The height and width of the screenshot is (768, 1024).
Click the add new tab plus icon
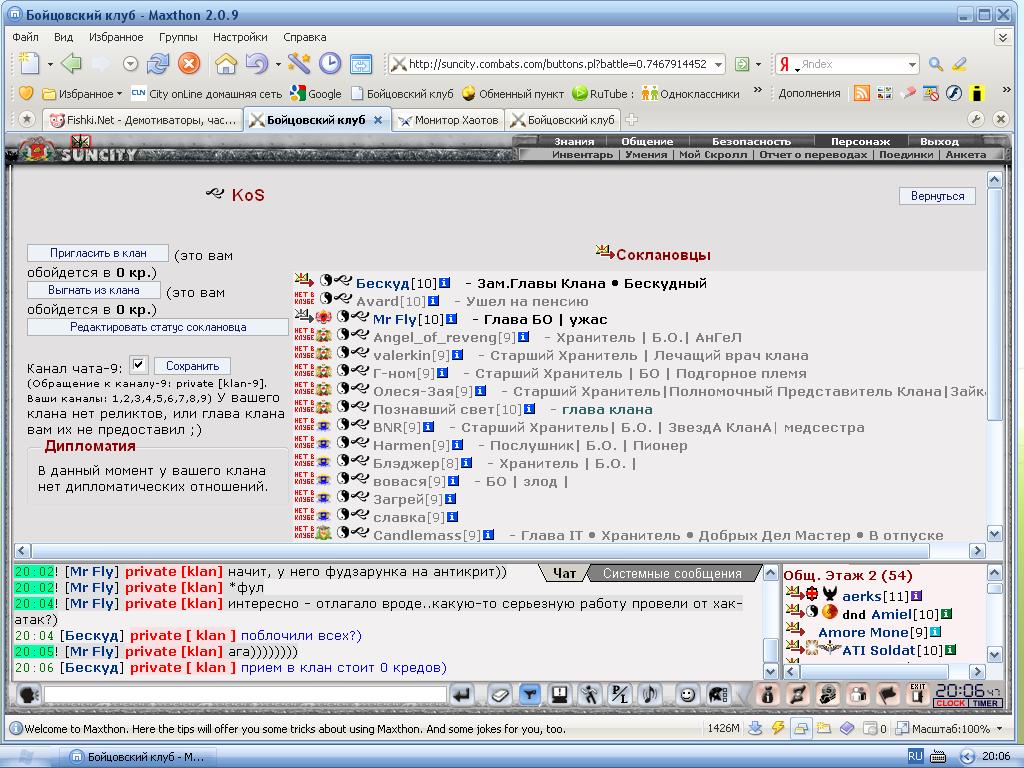click(632, 120)
